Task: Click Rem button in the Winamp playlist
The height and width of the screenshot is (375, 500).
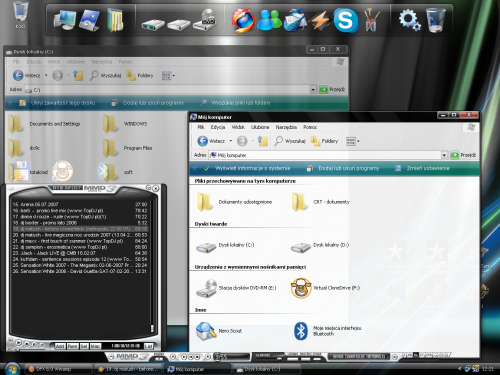Action: (72, 346)
